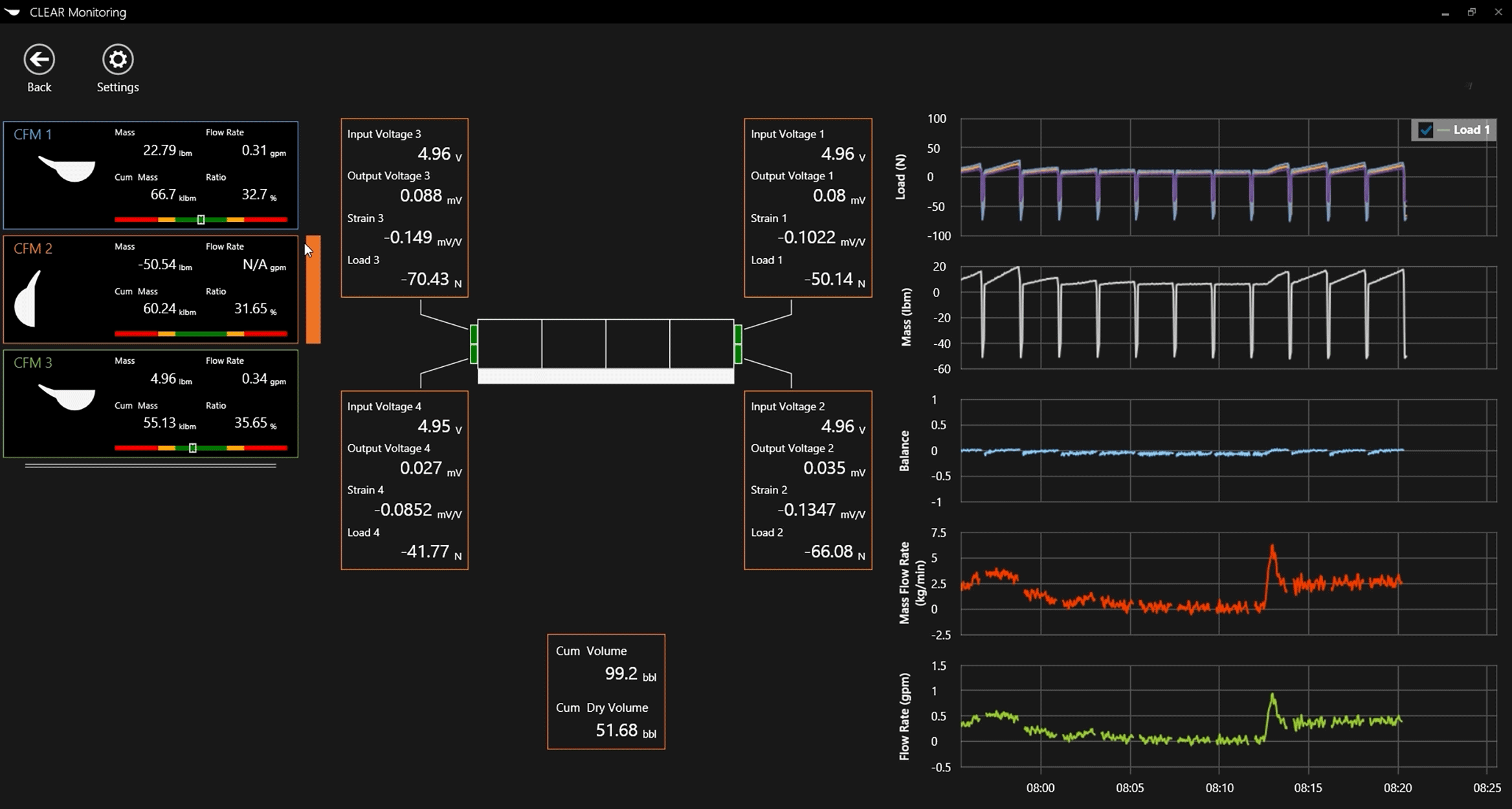
Task: Click the Back button label
Action: [x=39, y=87]
